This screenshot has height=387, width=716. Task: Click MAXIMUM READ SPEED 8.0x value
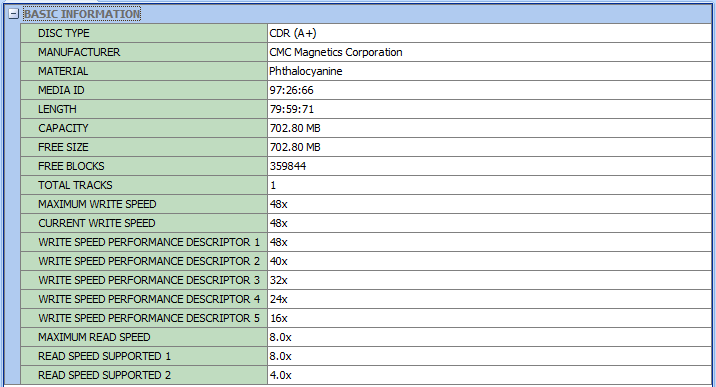[x=280, y=337]
